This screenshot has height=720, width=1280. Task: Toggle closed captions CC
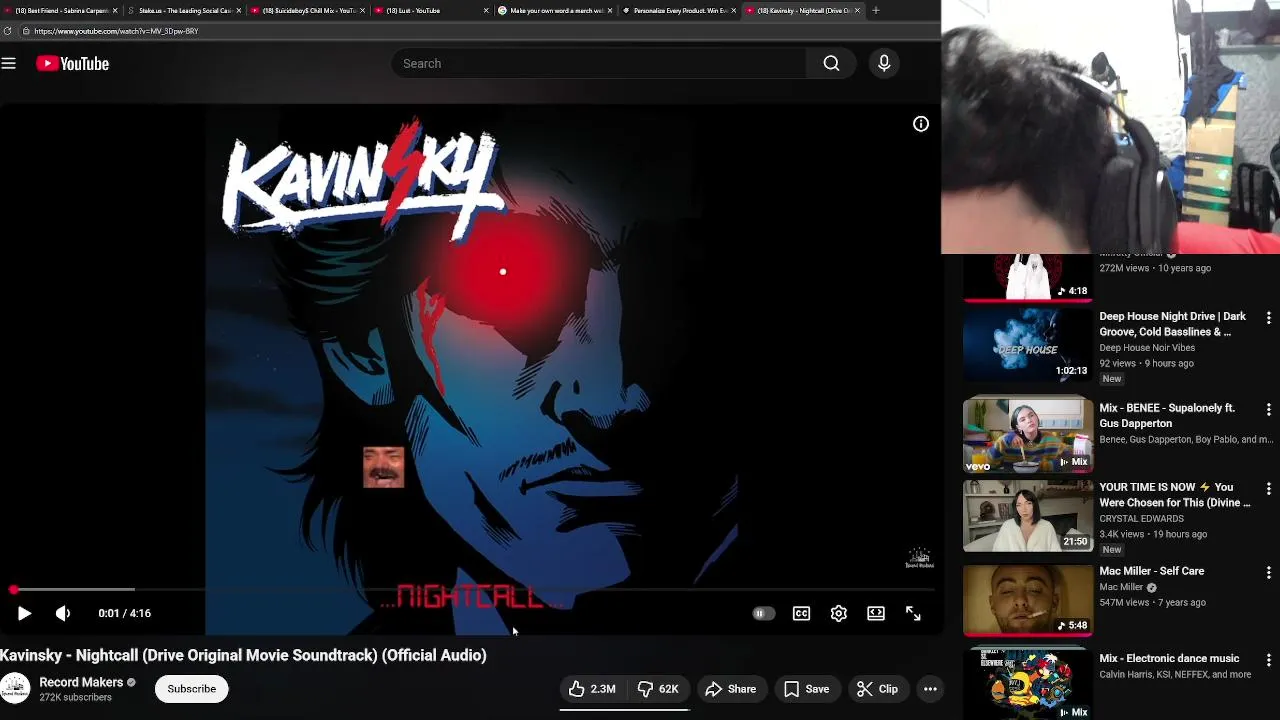(x=801, y=613)
